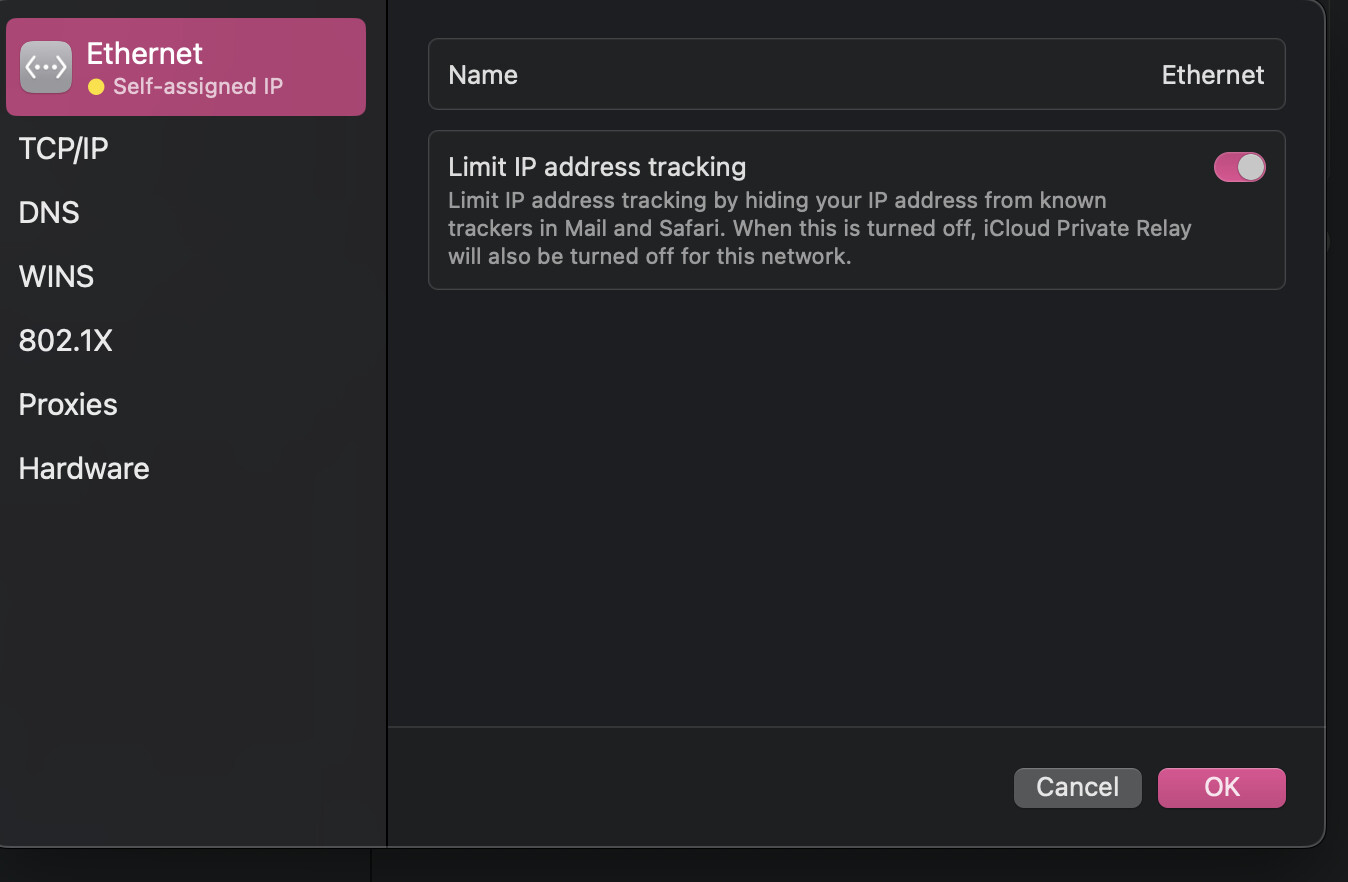The width and height of the screenshot is (1348, 882).
Task: Select the WINS section
Action: coord(56,277)
